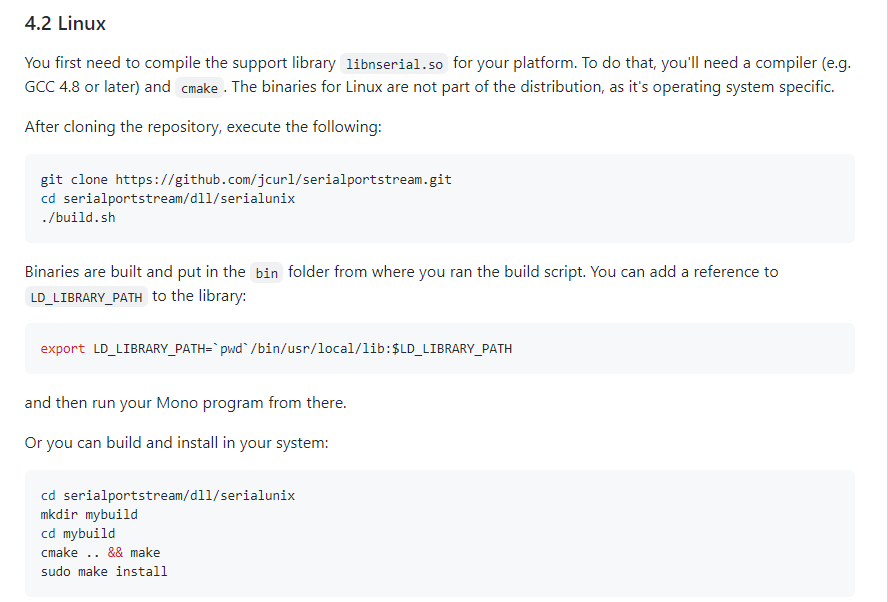Click the ./build.sh line in the code block
The image size is (888, 602).
click(x=78, y=217)
